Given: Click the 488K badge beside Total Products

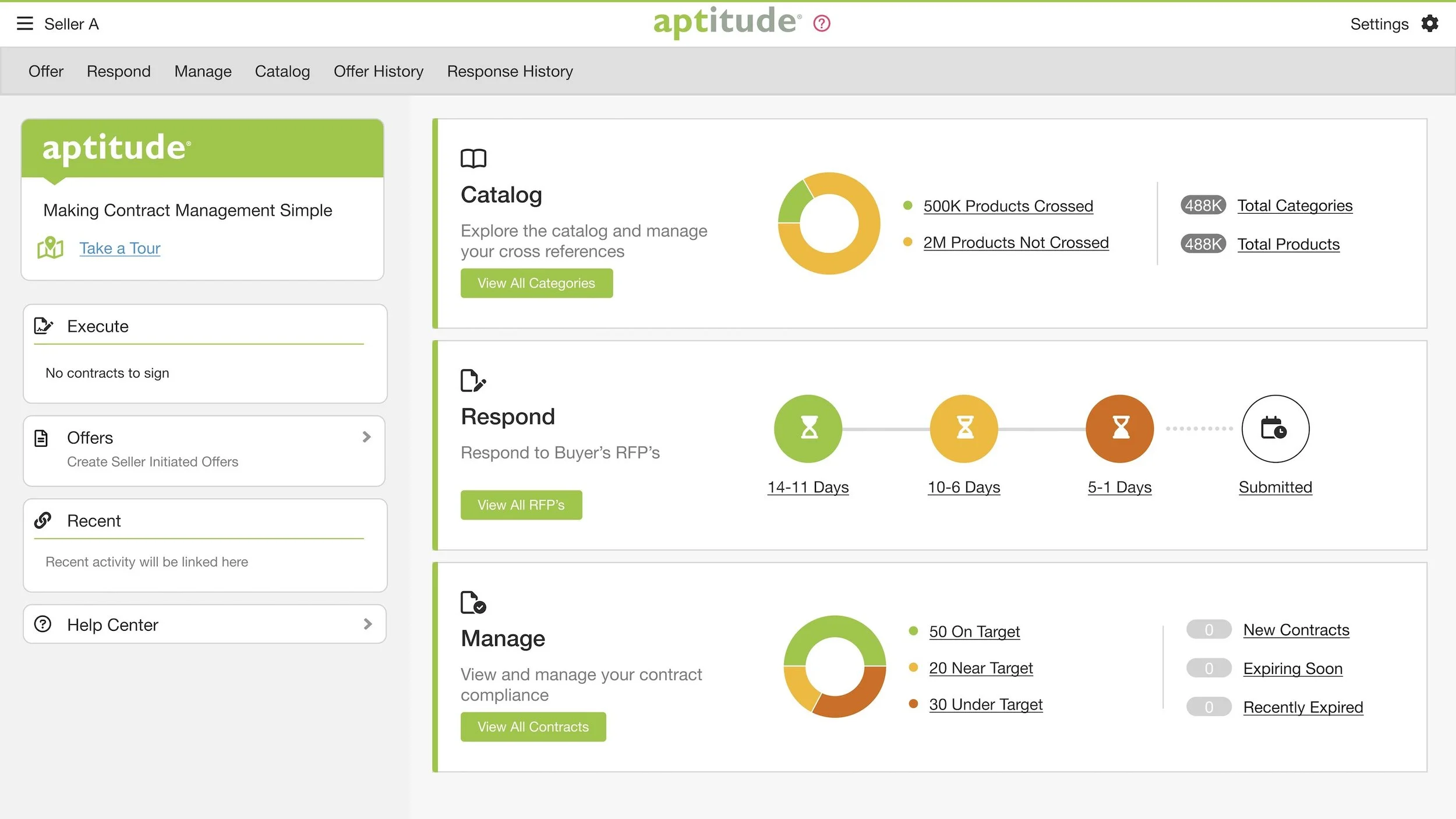Looking at the screenshot, I should [1203, 243].
